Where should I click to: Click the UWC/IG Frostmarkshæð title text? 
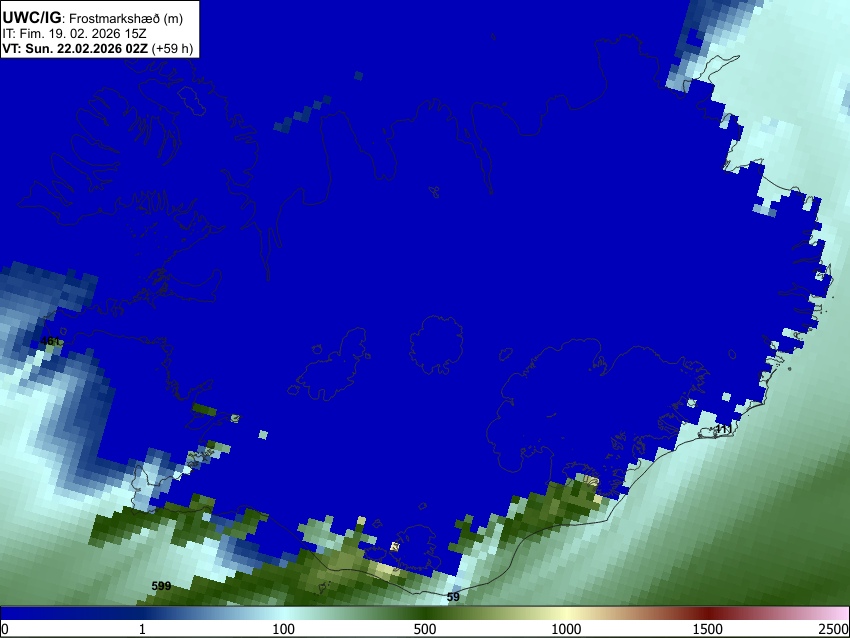point(93,18)
